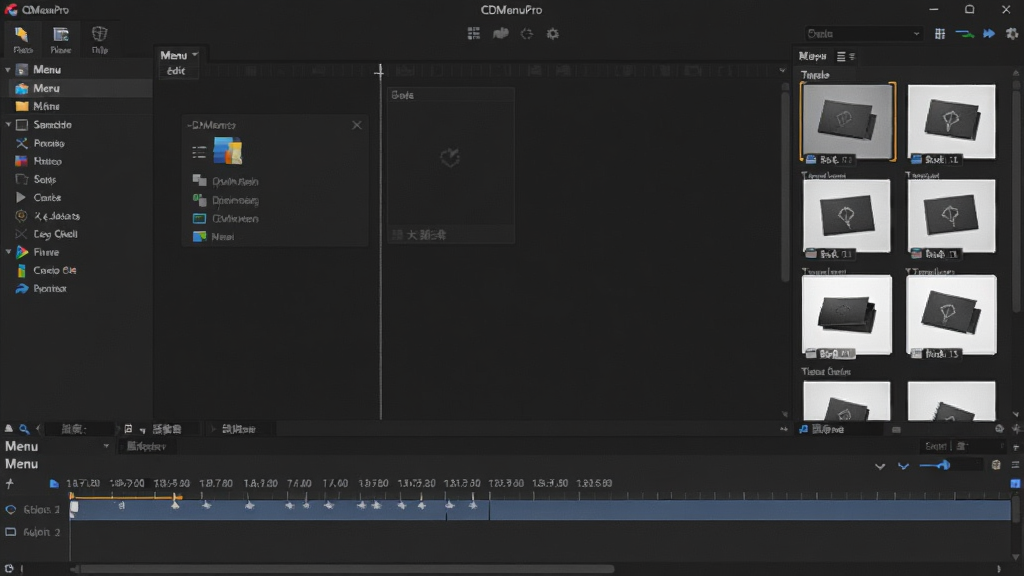Open the Edit entry under the Menu dropdown
Image resolution: width=1024 pixels, height=576 pixels.
[176, 71]
